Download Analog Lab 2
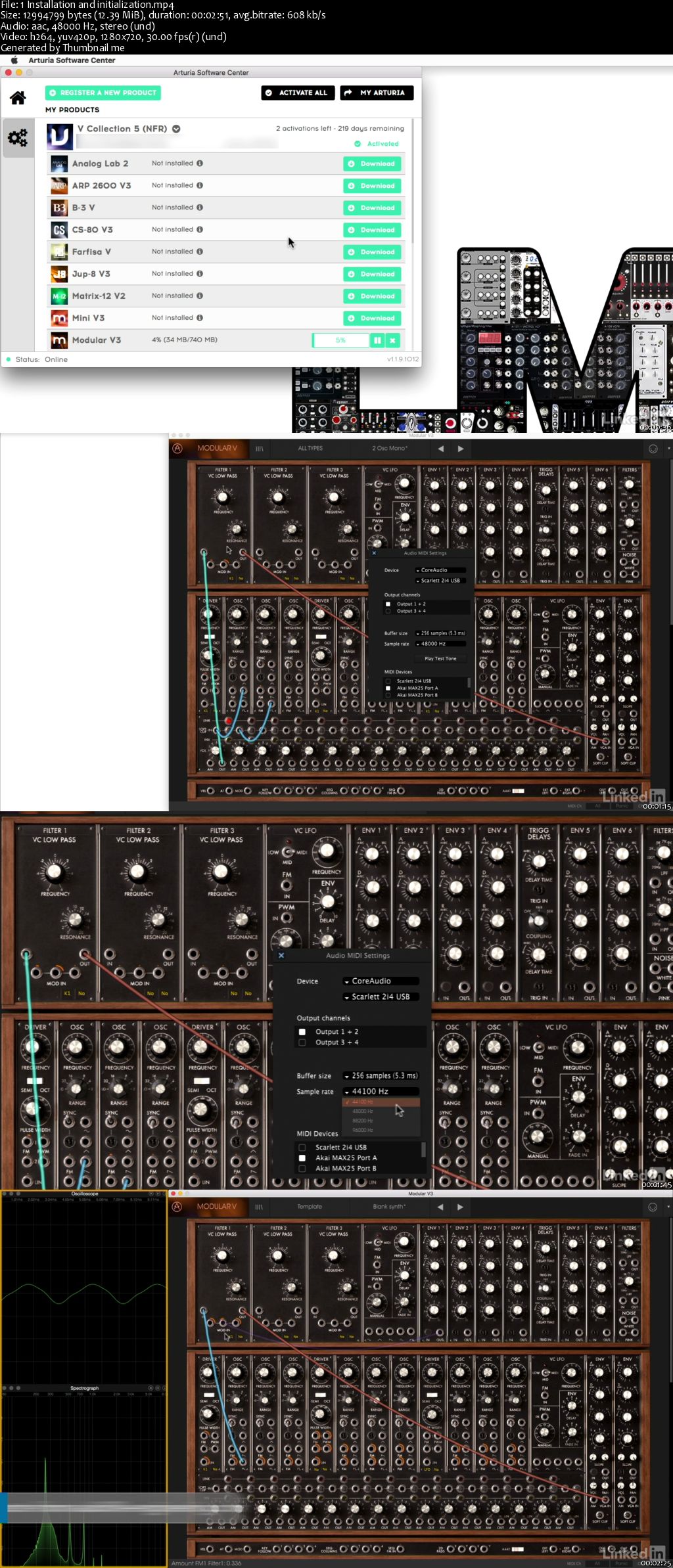The width and height of the screenshot is (673, 1568). coord(372,164)
